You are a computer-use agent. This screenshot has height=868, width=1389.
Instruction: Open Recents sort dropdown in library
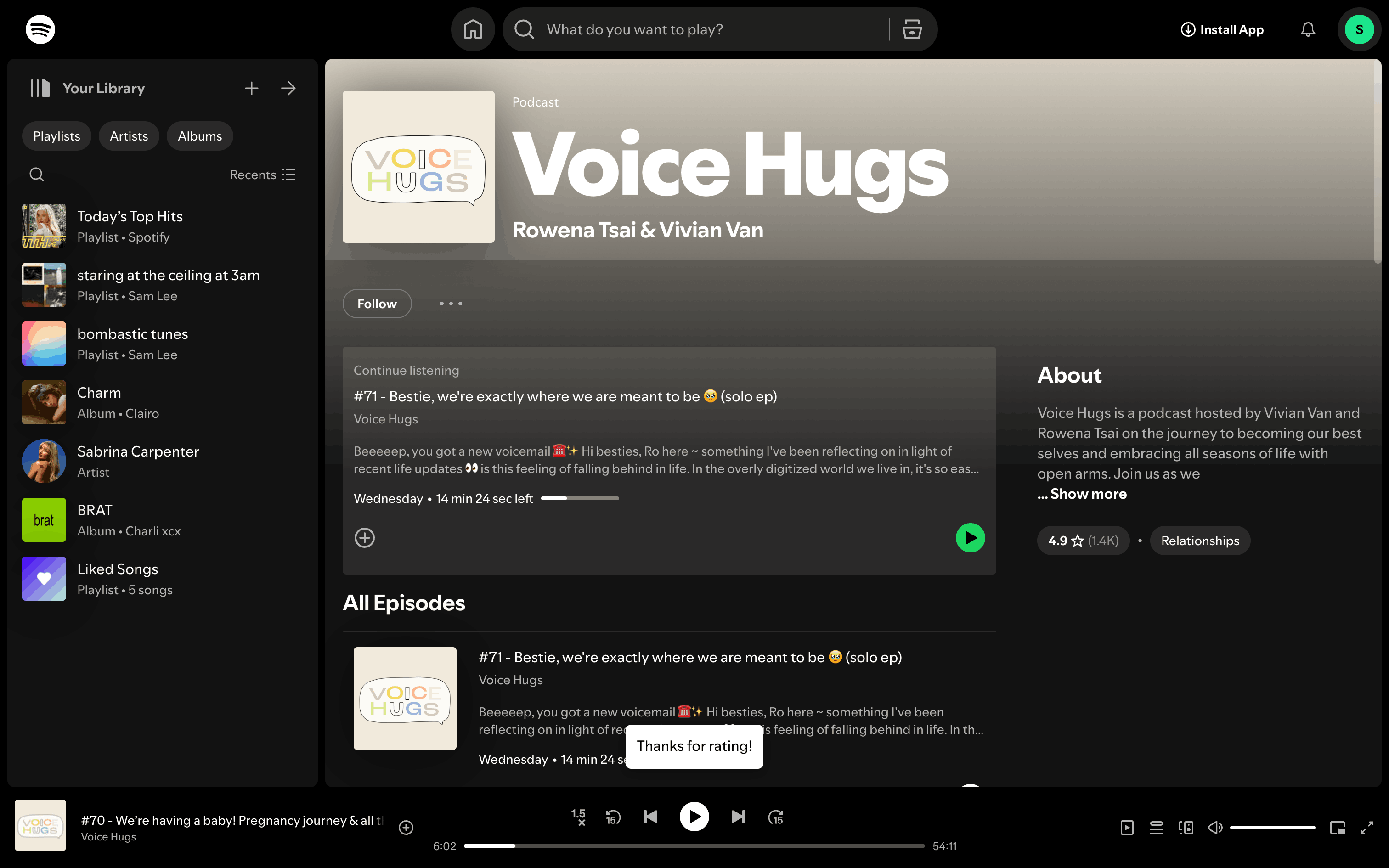pyautogui.click(x=262, y=175)
